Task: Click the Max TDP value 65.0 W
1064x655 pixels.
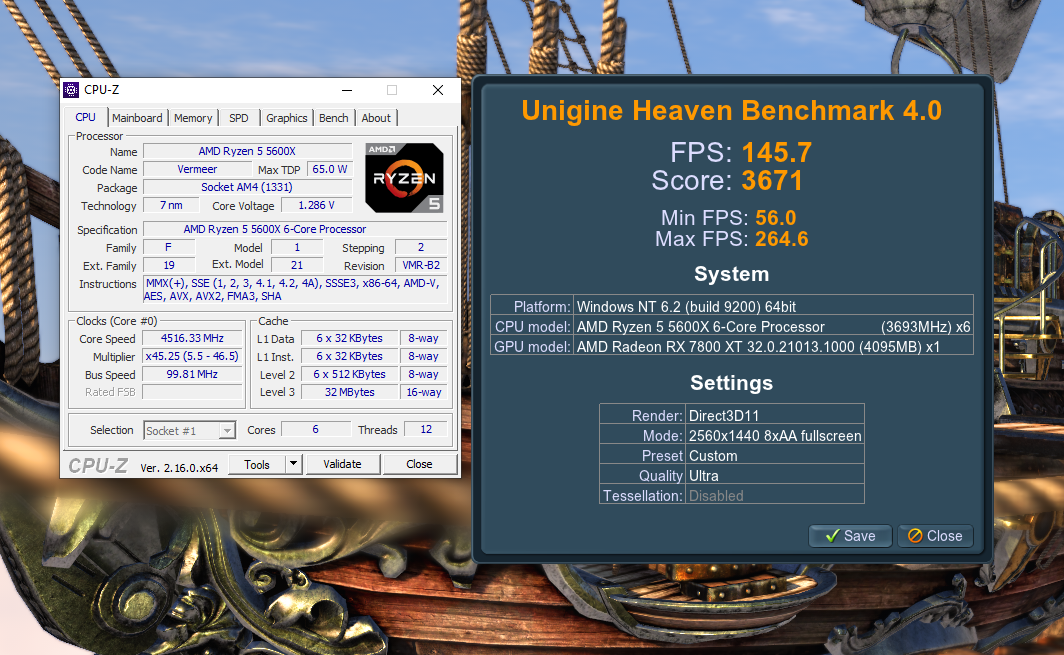Action: [x=330, y=170]
